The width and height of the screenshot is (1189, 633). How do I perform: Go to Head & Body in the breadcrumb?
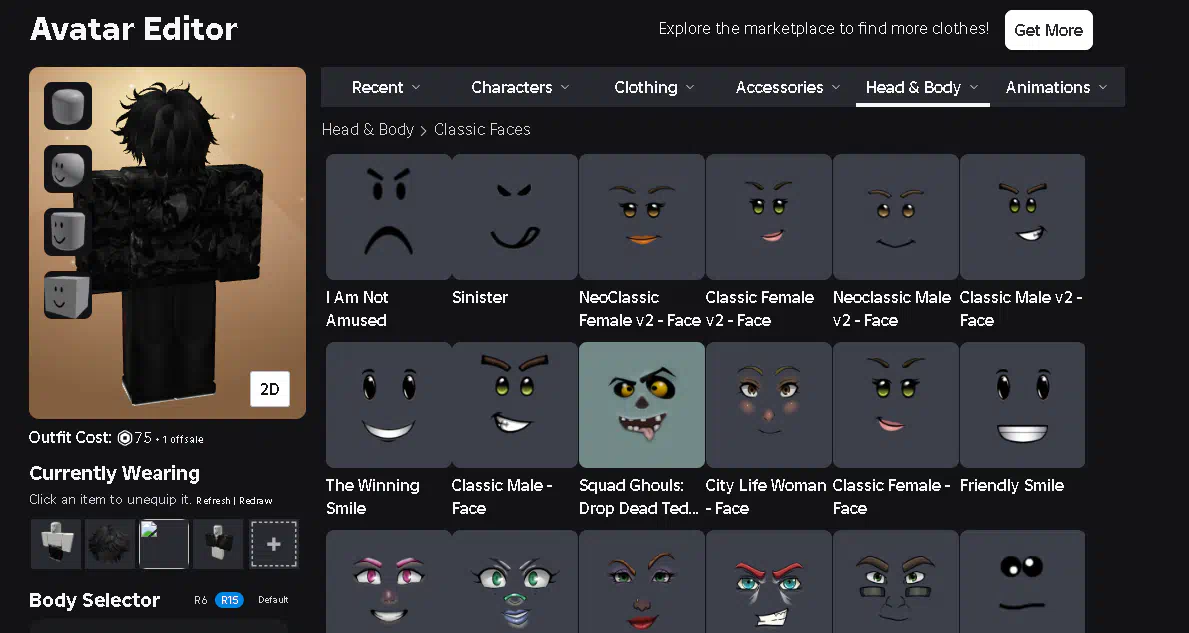[368, 130]
